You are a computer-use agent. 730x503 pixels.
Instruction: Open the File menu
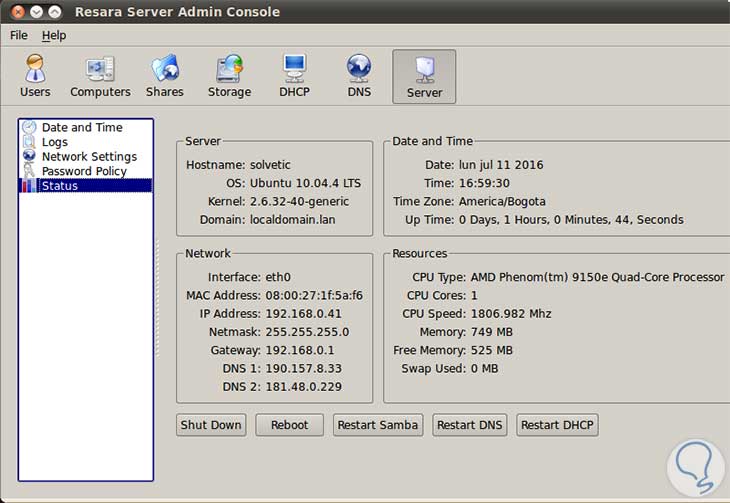[x=19, y=35]
